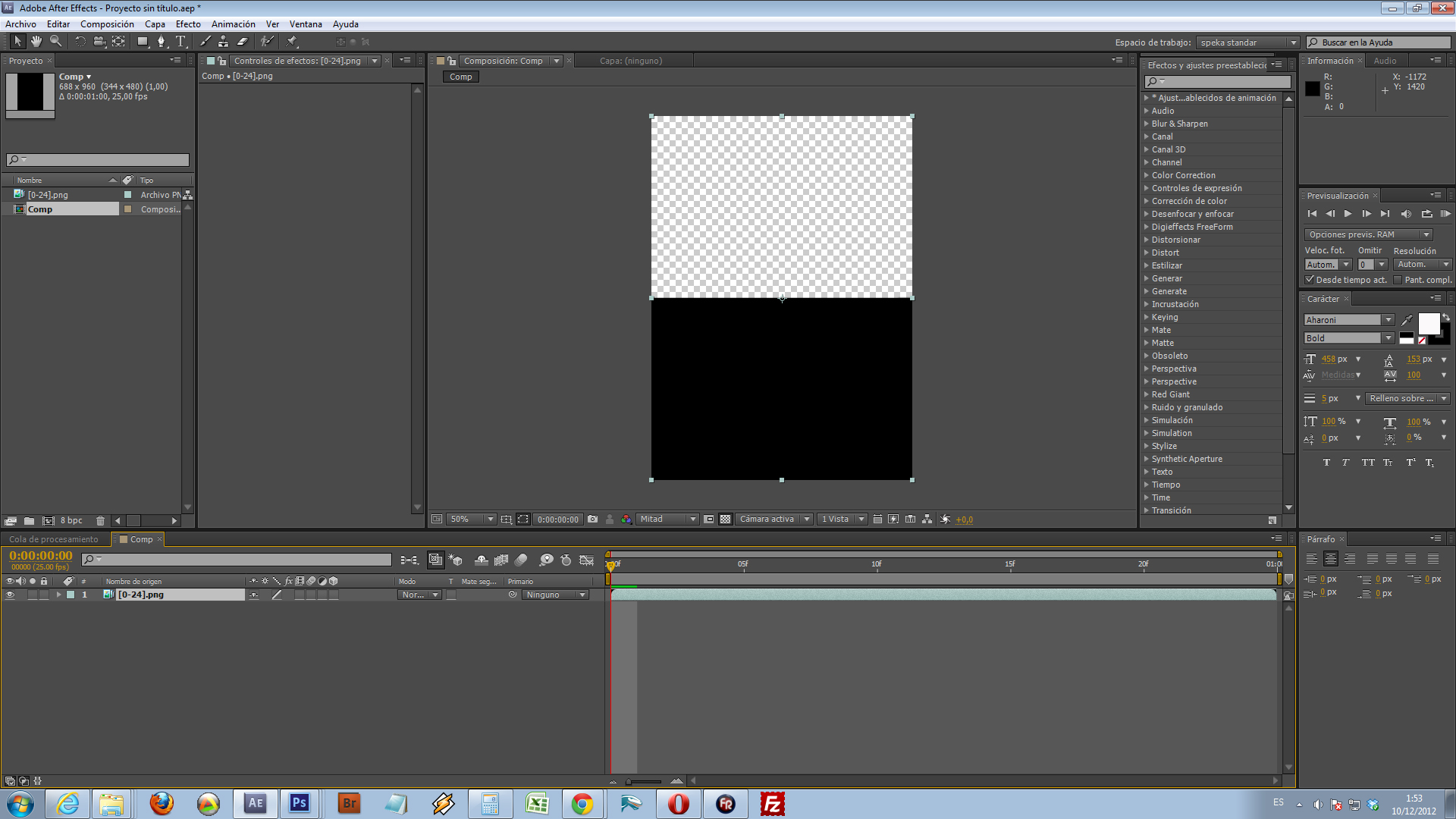Image resolution: width=1456 pixels, height=819 pixels.
Task: Open the 50% magnification dropdown
Action: point(471,519)
